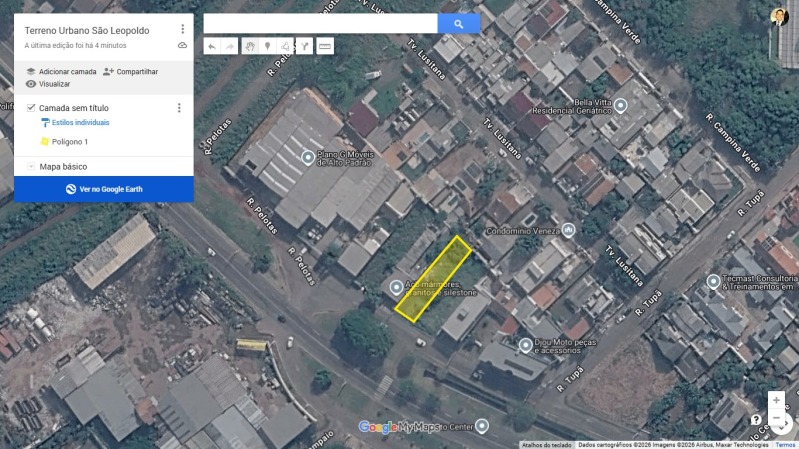
Task: Click Visualizar
Action: [x=55, y=84]
